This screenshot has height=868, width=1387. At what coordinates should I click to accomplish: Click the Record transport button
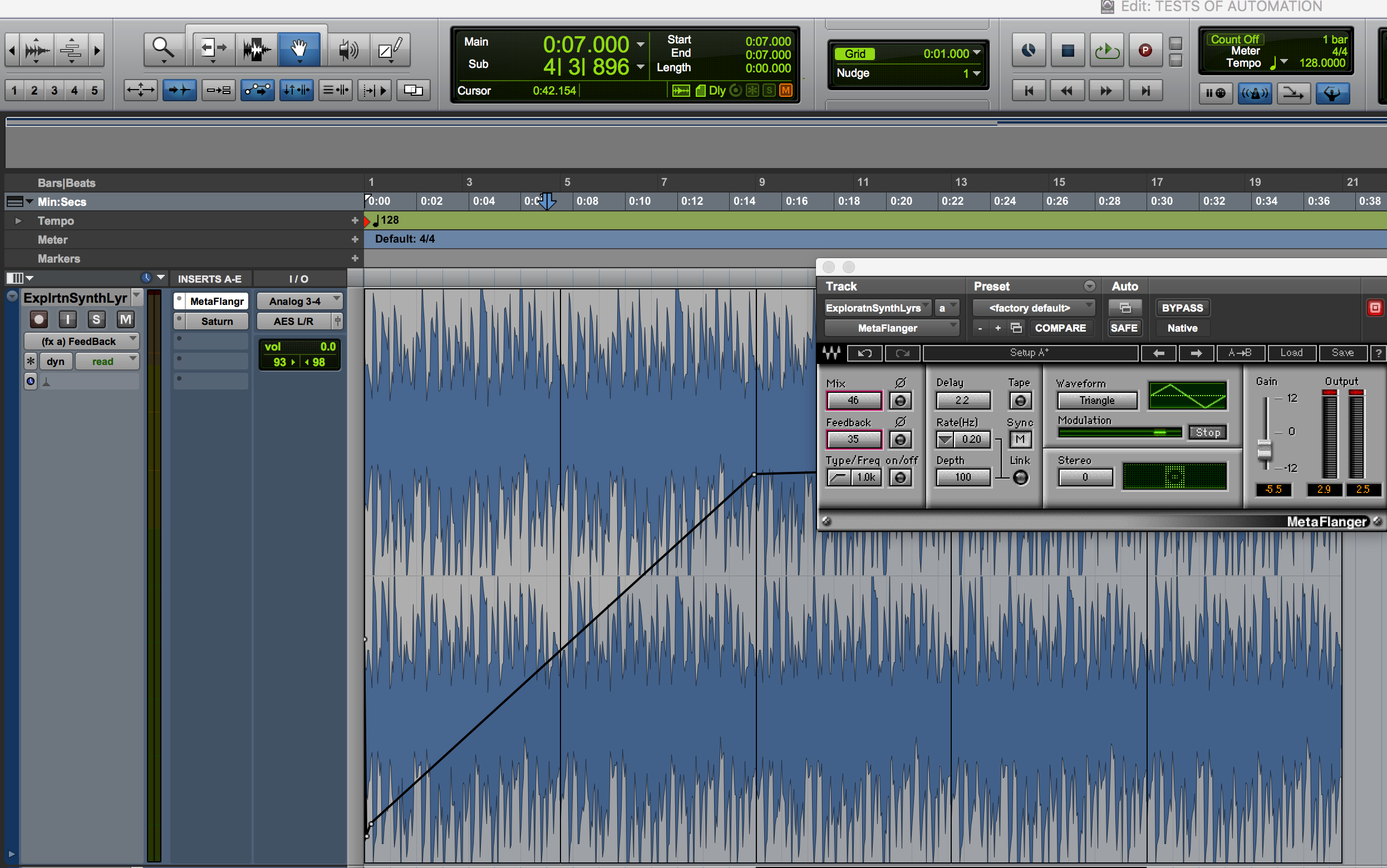tap(1145, 51)
